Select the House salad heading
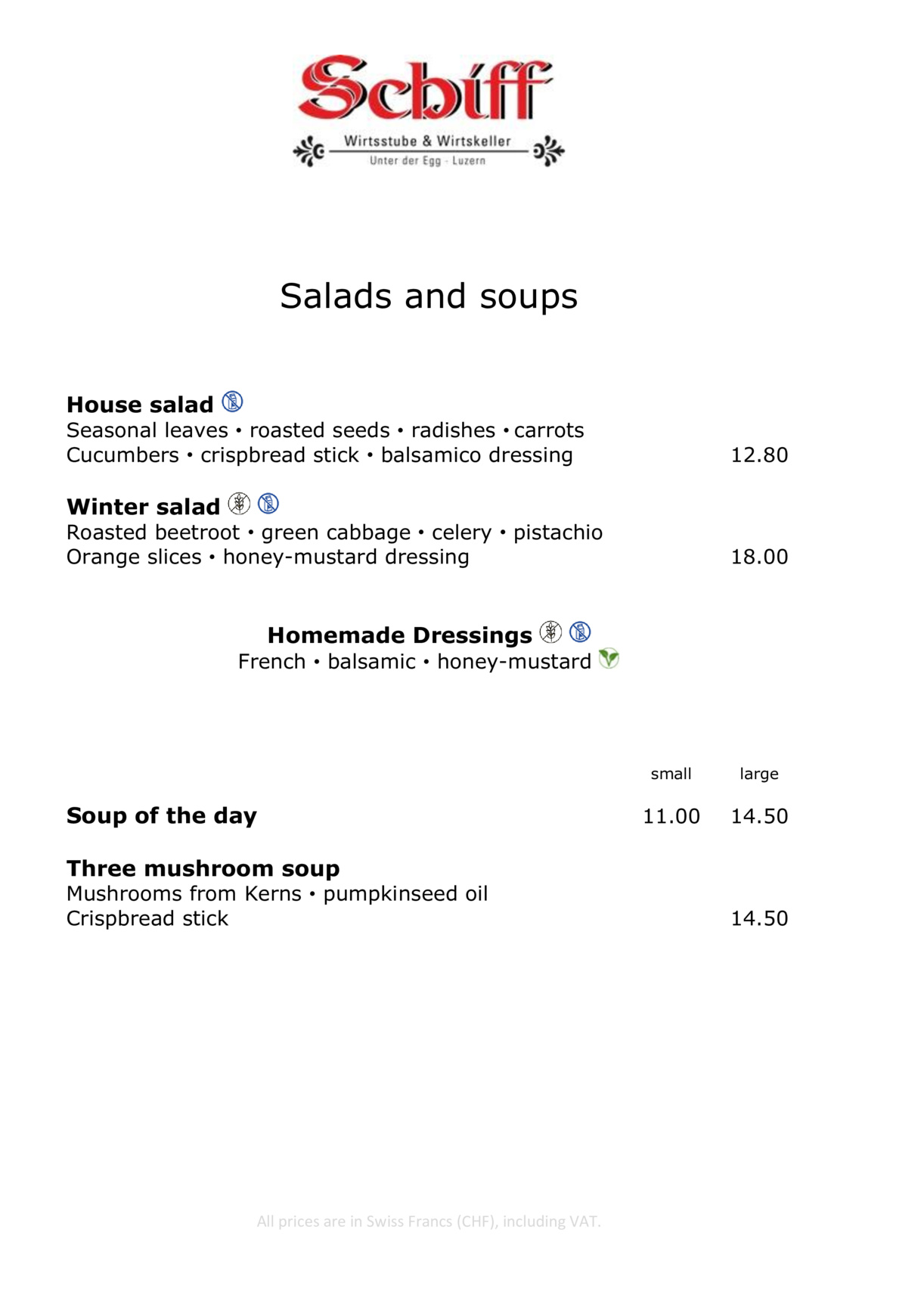 tap(140, 405)
